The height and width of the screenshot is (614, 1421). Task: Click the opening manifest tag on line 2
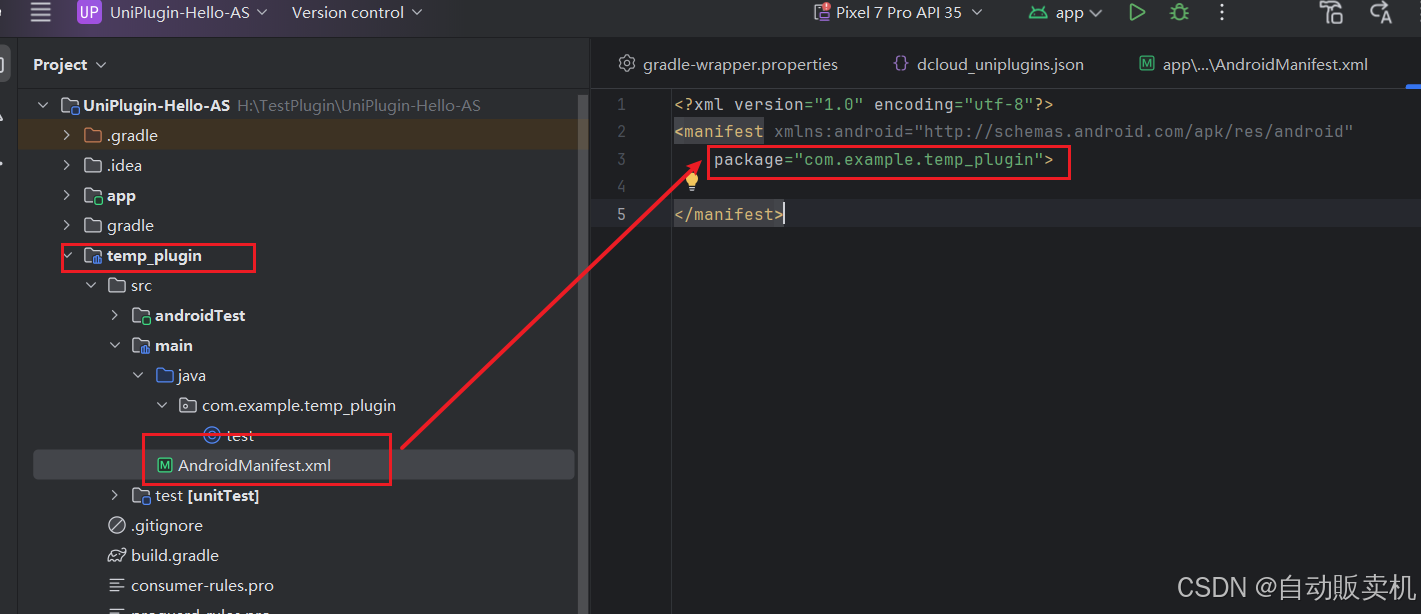(719, 131)
